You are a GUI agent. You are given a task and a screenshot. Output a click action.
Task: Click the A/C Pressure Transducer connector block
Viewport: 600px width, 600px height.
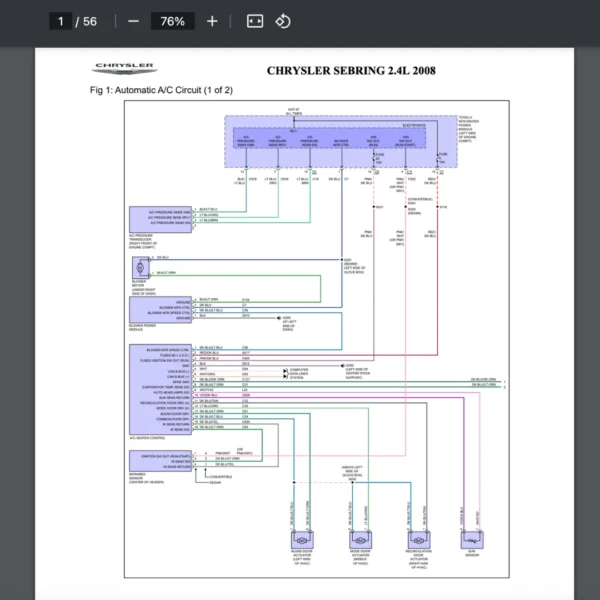tap(161, 219)
